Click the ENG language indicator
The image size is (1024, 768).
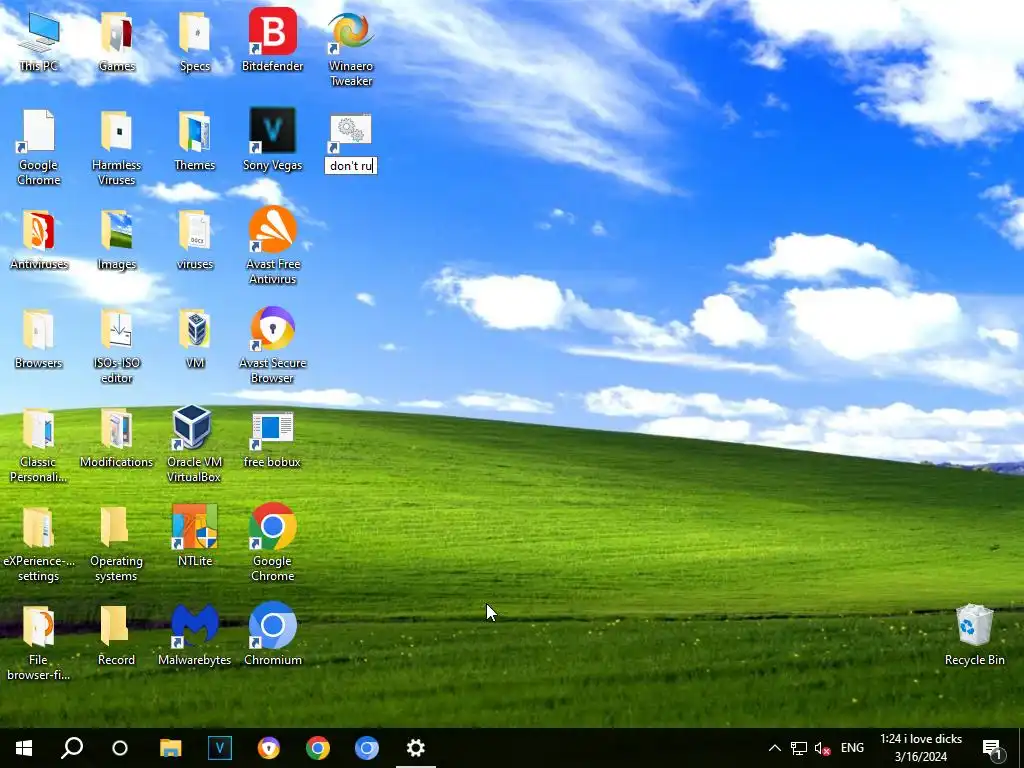[852, 748]
